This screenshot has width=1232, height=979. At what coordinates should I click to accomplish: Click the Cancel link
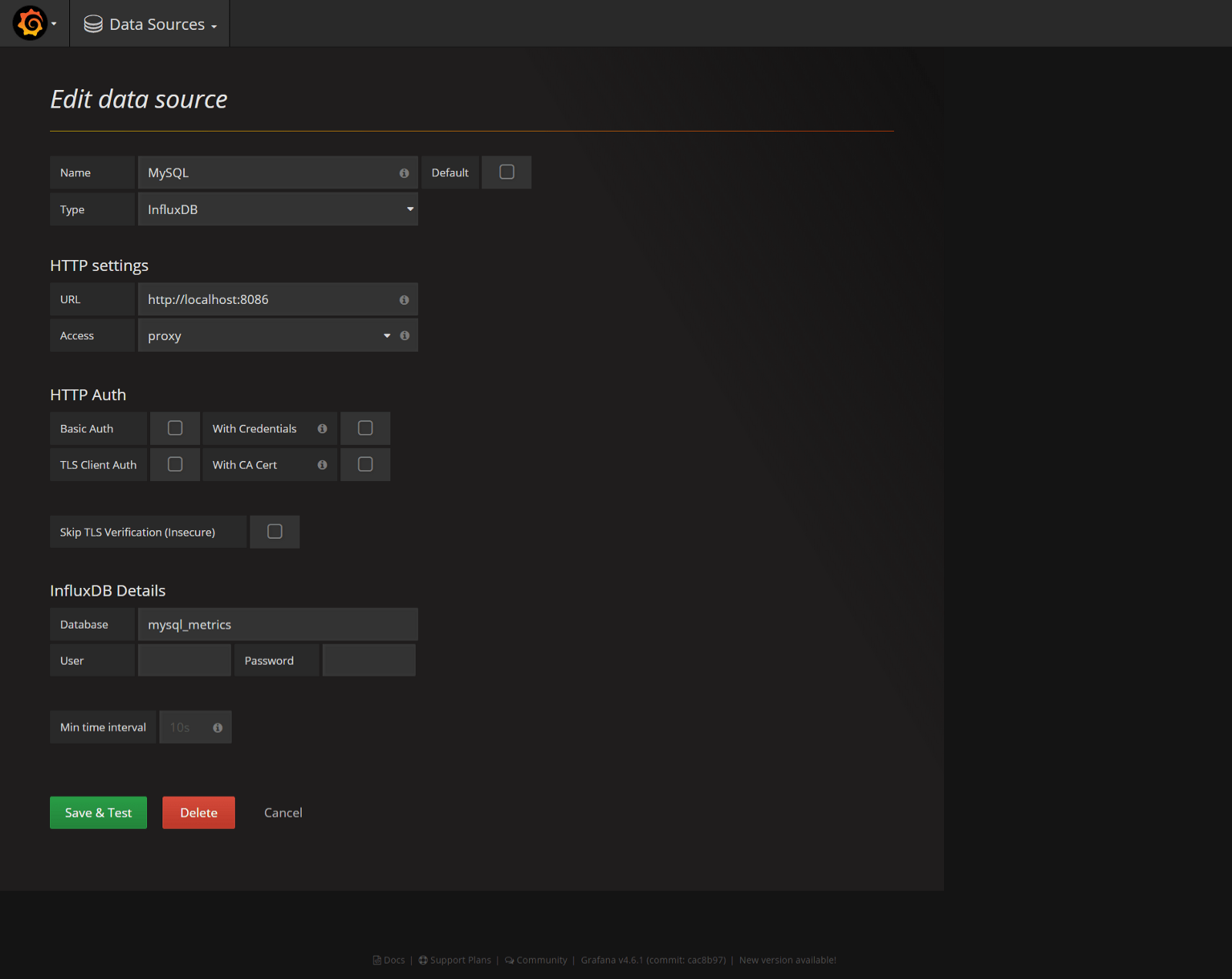[283, 813]
